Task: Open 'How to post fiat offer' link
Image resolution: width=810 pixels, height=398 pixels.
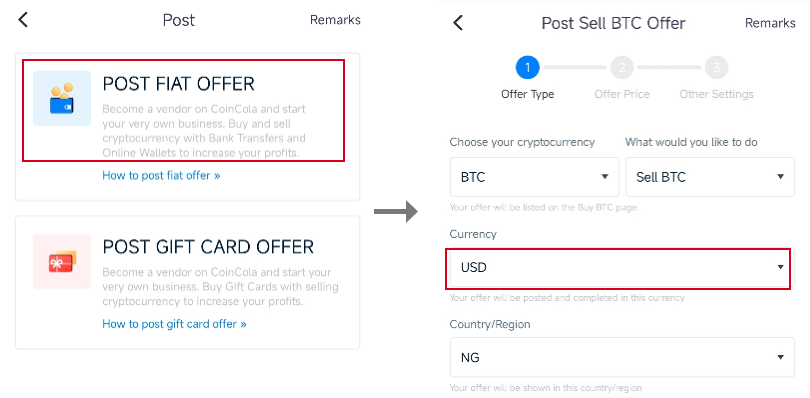Action: (x=161, y=176)
